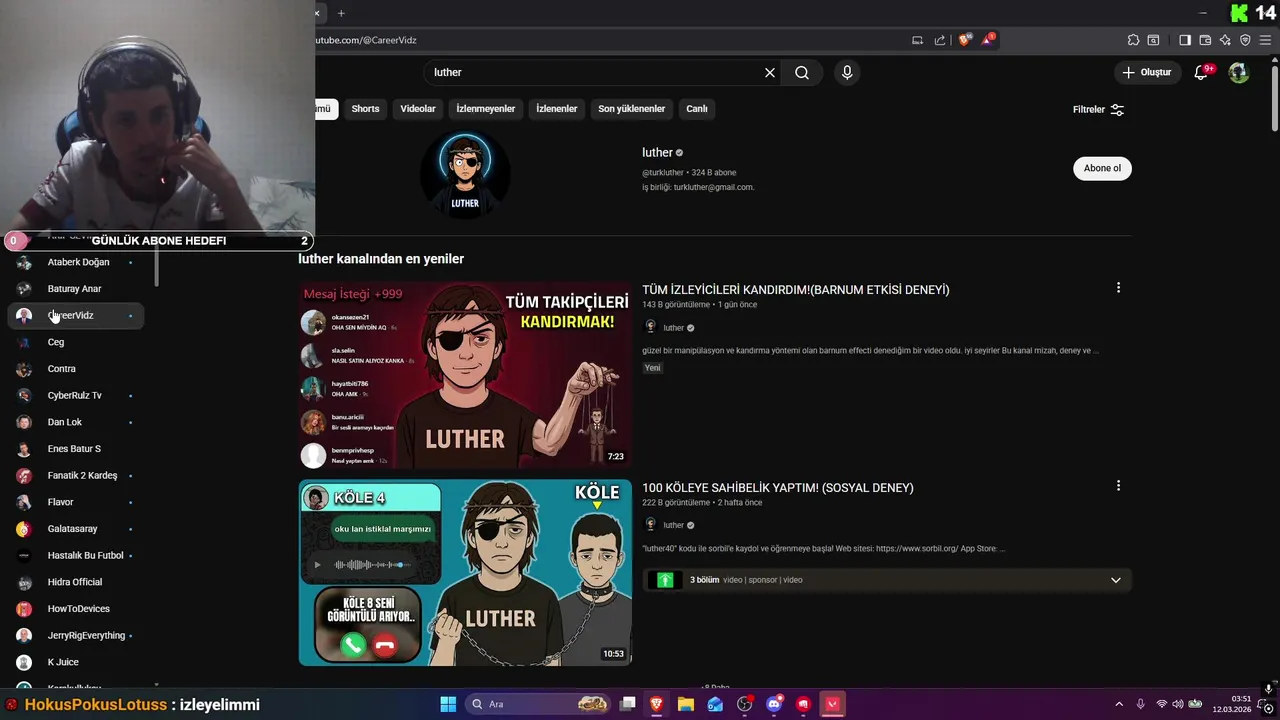The image size is (1280, 720).
Task: Open the Outlook mail icon on taskbar
Action: [x=715, y=704]
